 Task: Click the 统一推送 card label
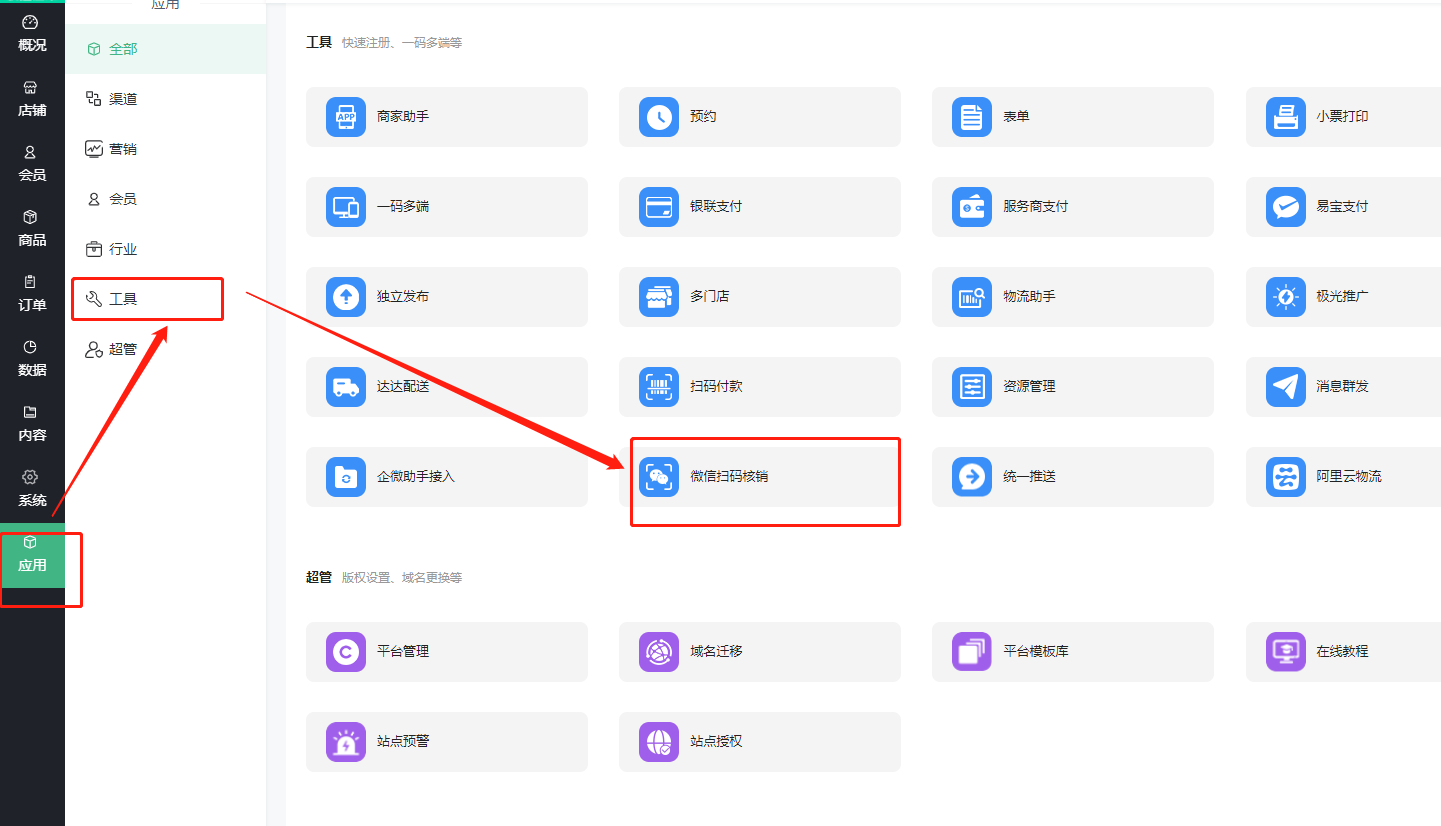(x=1030, y=477)
